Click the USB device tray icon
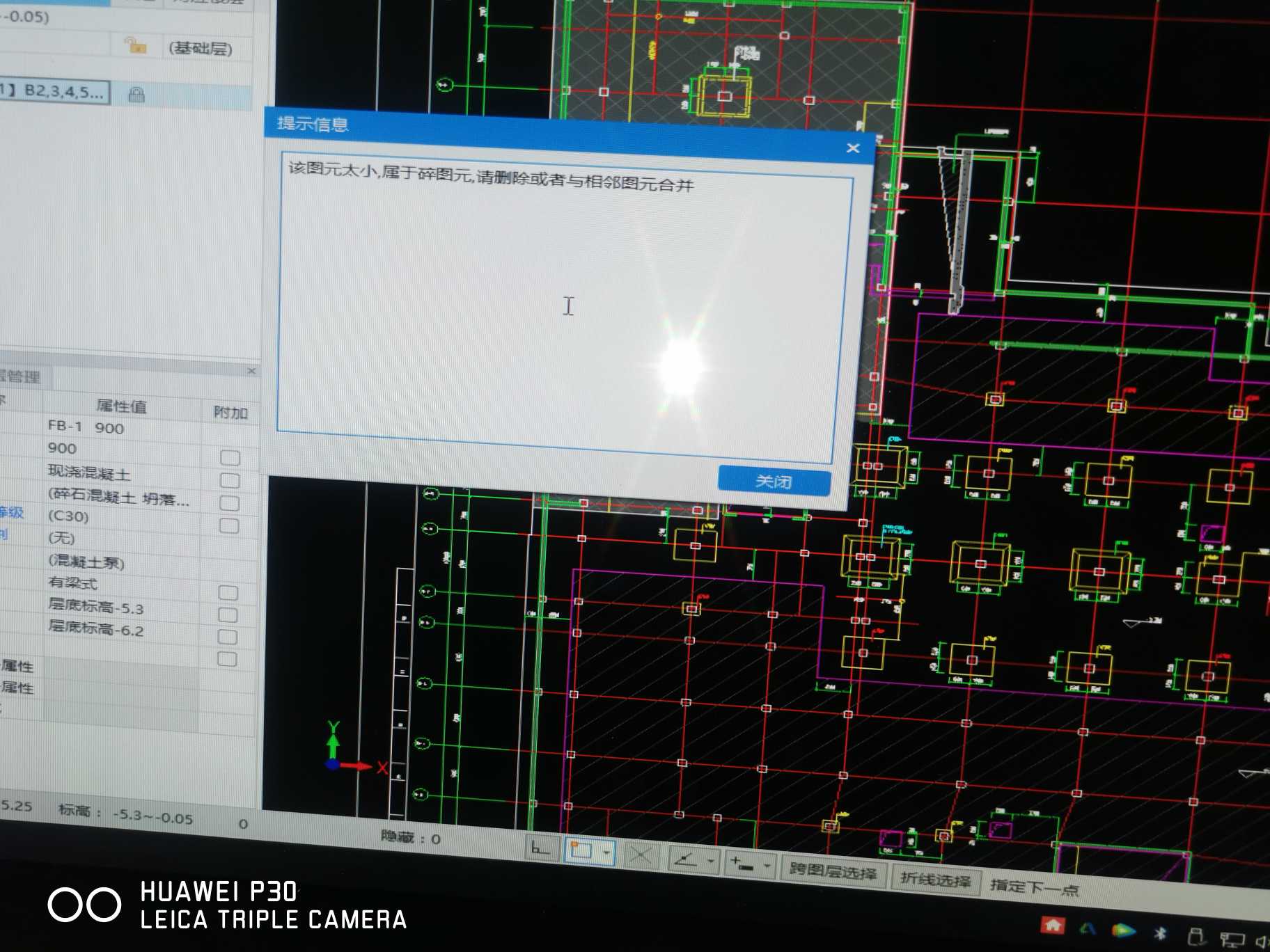 pyautogui.click(x=1195, y=935)
